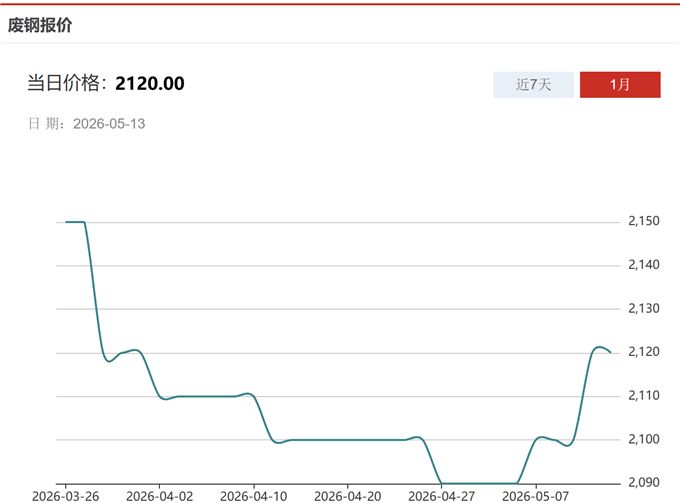Switch chart to 近7天 range
Viewport: 680px width, 503px height.
(533, 85)
